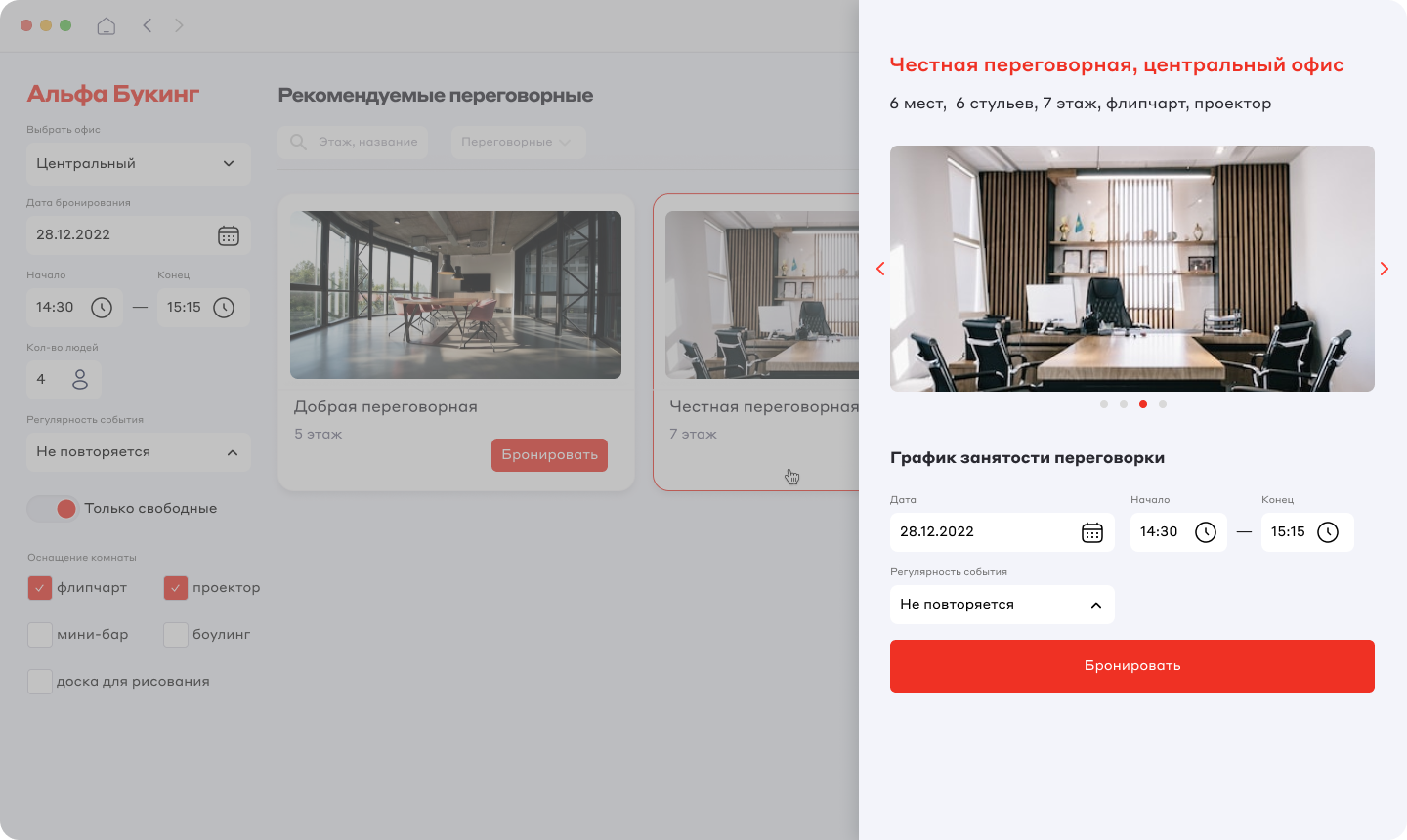This screenshot has height=840, width=1407.
Task: Show next room photo with right arrow
Action: (1384, 269)
